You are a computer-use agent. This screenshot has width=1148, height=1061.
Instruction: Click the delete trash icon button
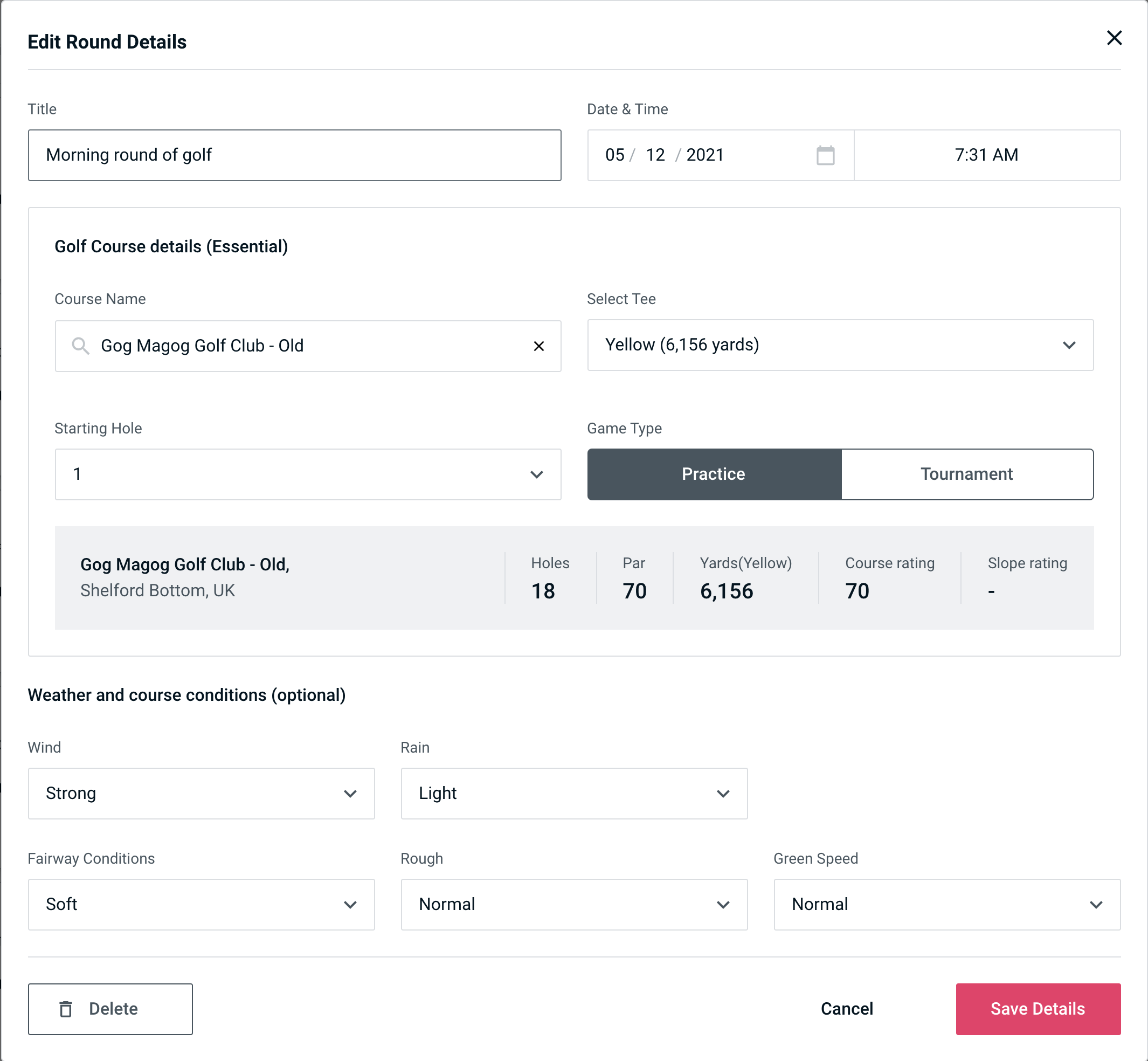click(67, 1009)
